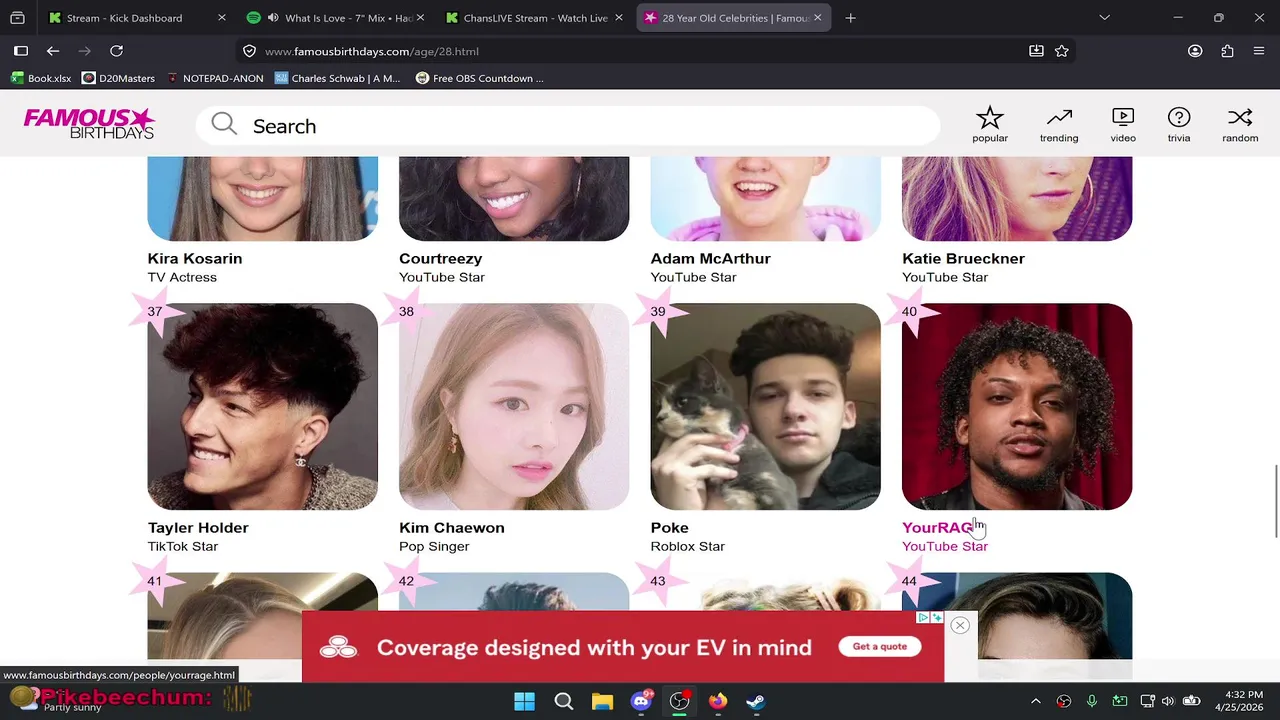The image size is (1280, 720).
Task: Open the Free OBS Countdown bookmark
Action: click(480, 78)
